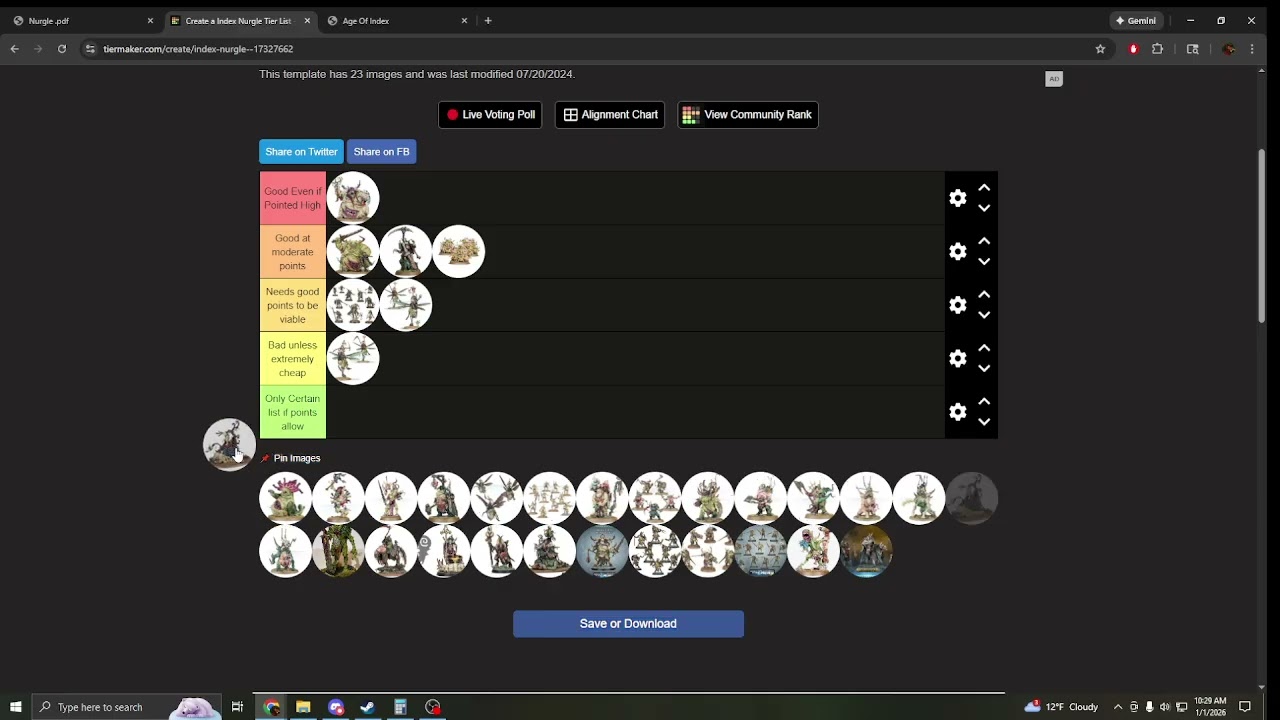1280x720 pixels.
Task: Open the weather 12°F Cloudy widget
Action: point(1061,707)
